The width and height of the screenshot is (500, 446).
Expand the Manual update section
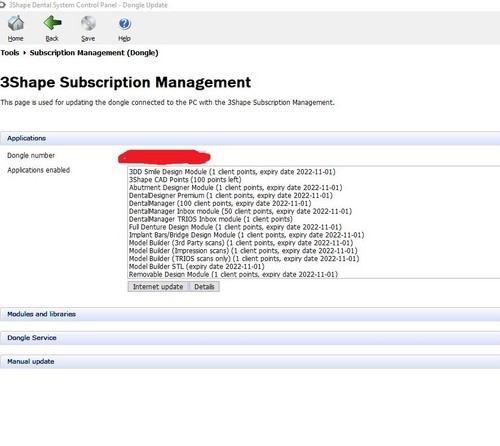coord(250,361)
